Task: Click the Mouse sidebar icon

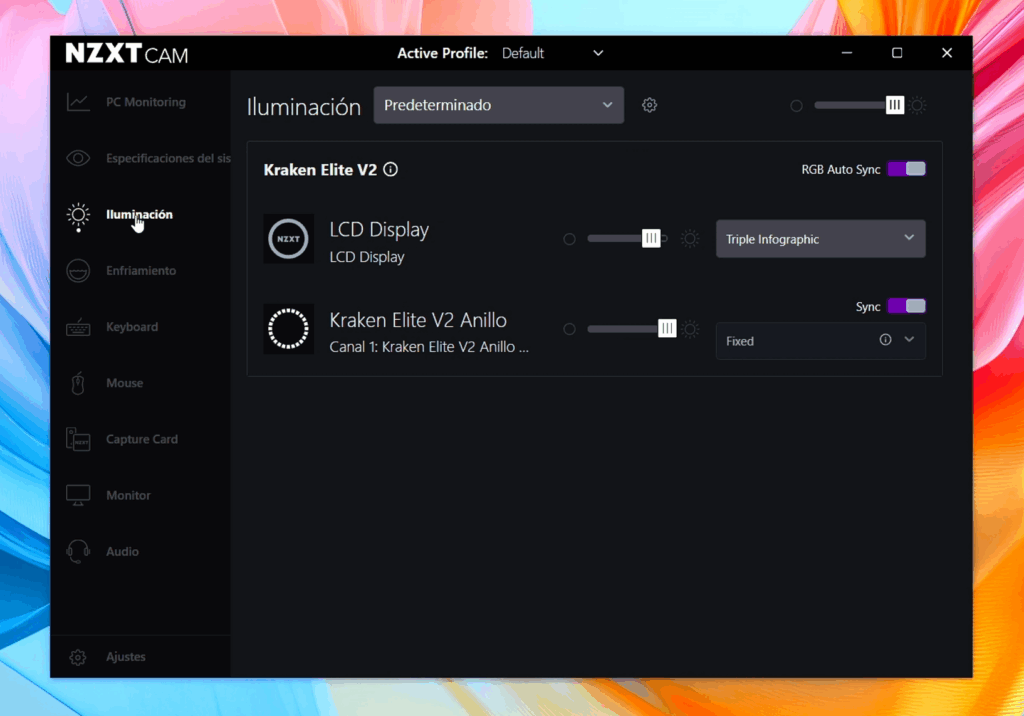Action: click(x=78, y=383)
